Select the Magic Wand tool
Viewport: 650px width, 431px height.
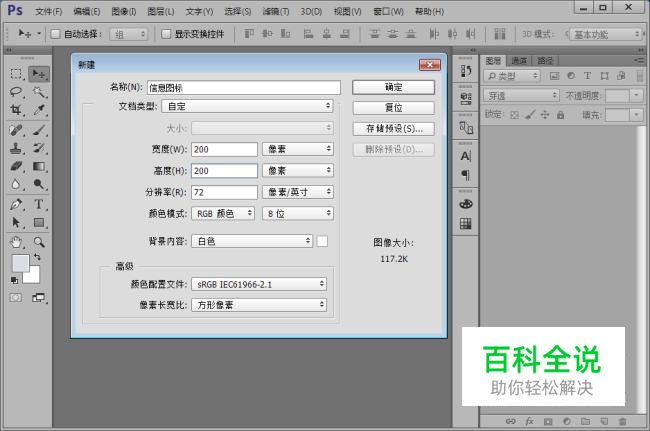point(39,92)
